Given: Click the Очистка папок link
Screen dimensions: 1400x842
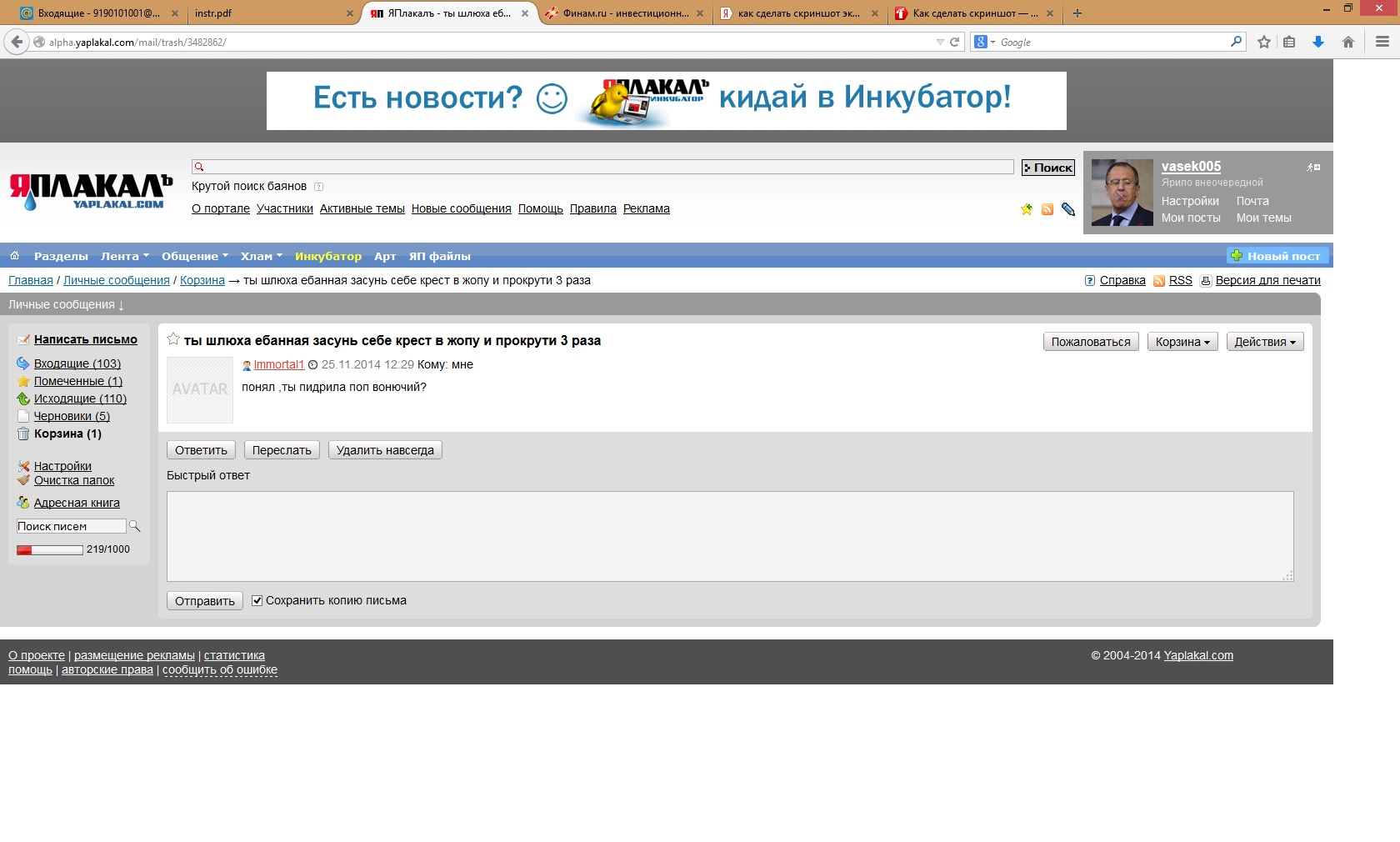Looking at the screenshot, I should pyautogui.click(x=74, y=480).
